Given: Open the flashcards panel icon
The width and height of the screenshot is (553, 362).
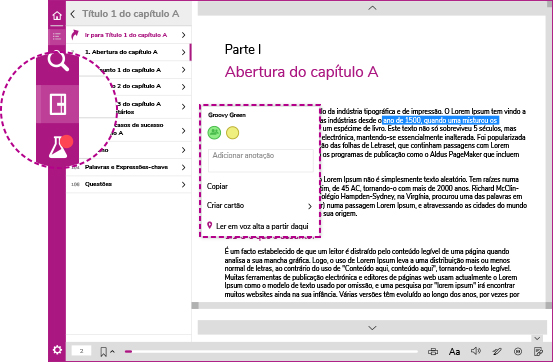Looking at the screenshot, I should 58,104.
